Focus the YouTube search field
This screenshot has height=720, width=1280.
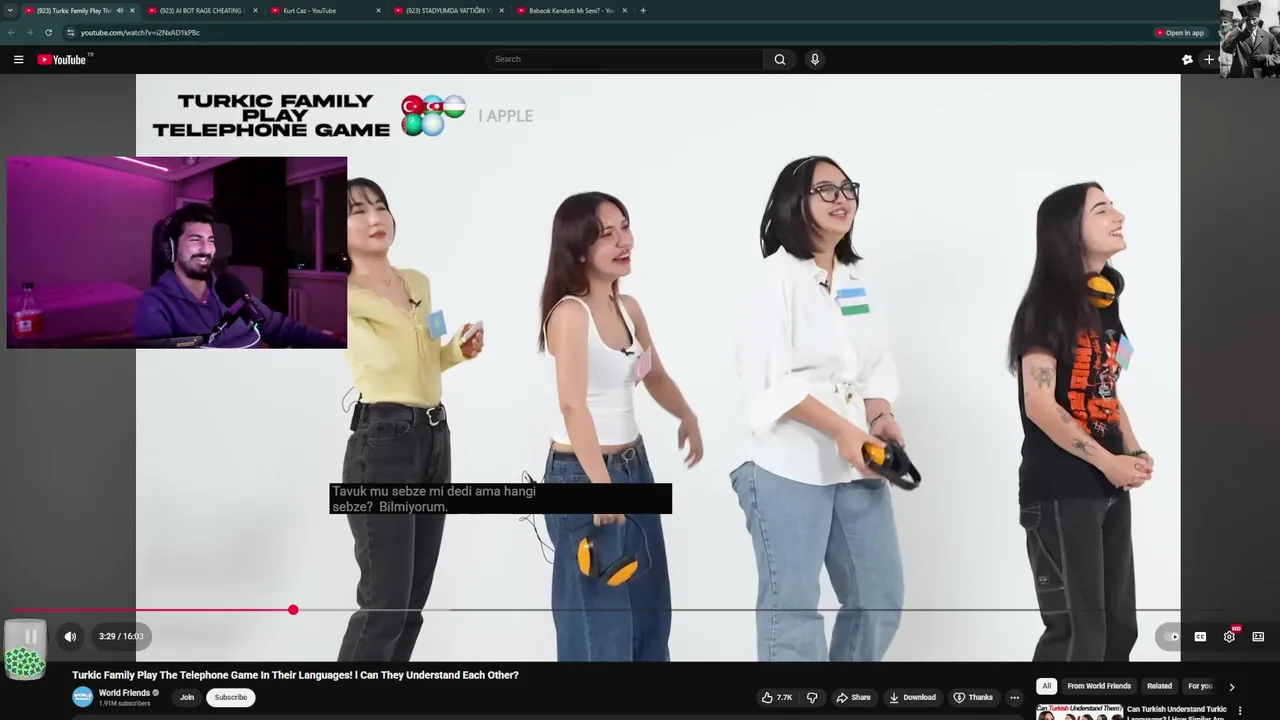[625, 59]
